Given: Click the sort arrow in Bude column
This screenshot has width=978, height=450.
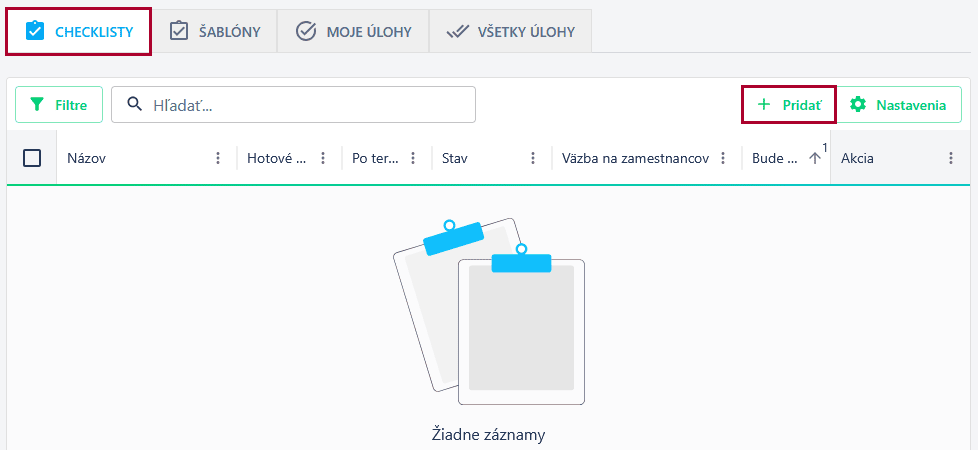Looking at the screenshot, I should pos(815,158).
